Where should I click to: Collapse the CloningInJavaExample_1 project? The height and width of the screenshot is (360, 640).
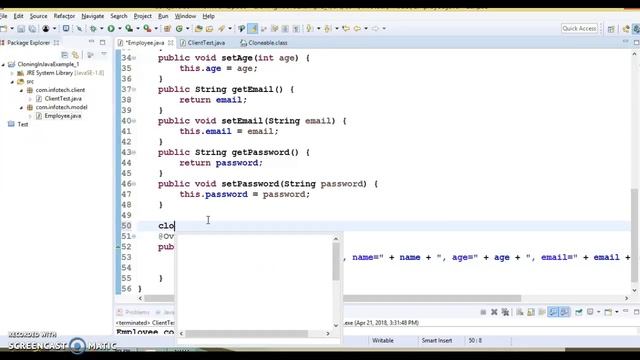(3, 64)
